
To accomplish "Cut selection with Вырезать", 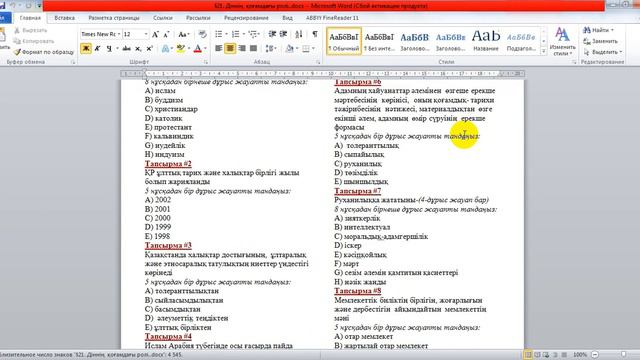I will pos(31,31).
